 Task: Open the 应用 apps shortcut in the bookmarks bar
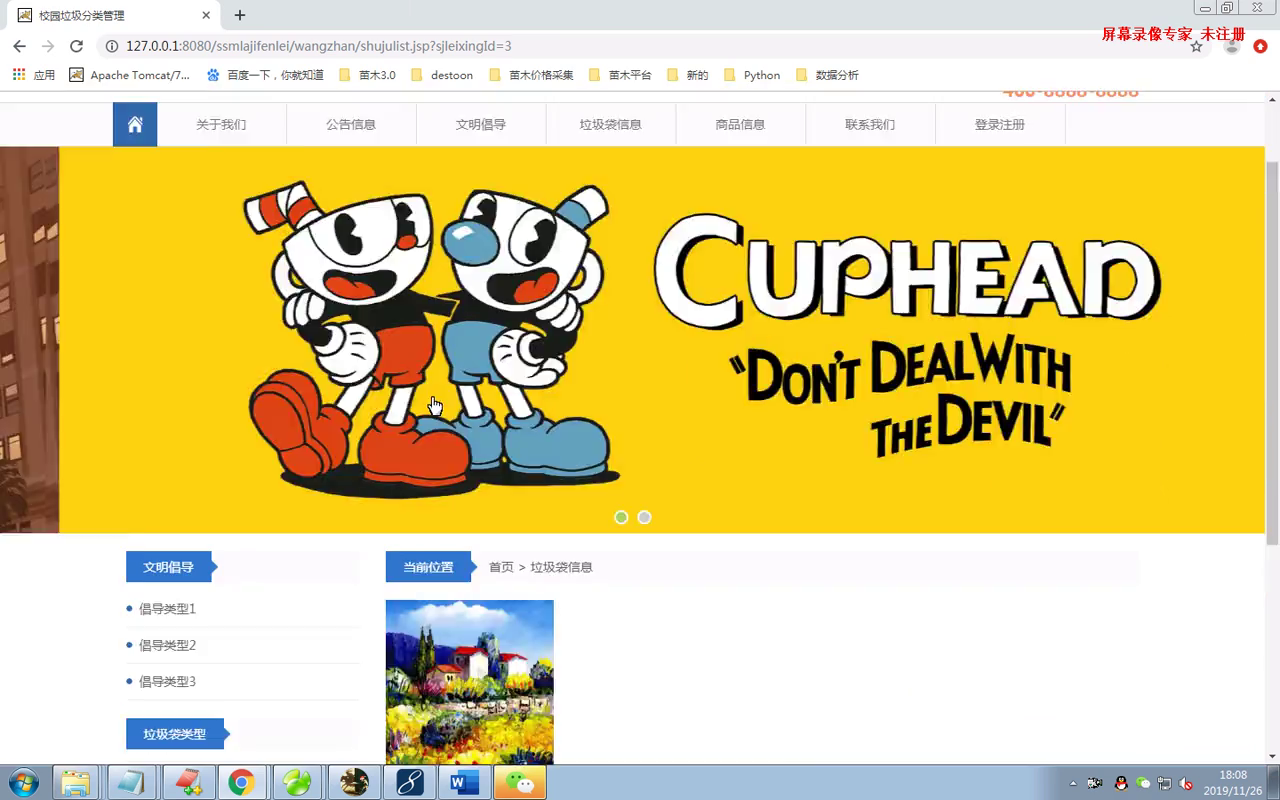(34, 75)
